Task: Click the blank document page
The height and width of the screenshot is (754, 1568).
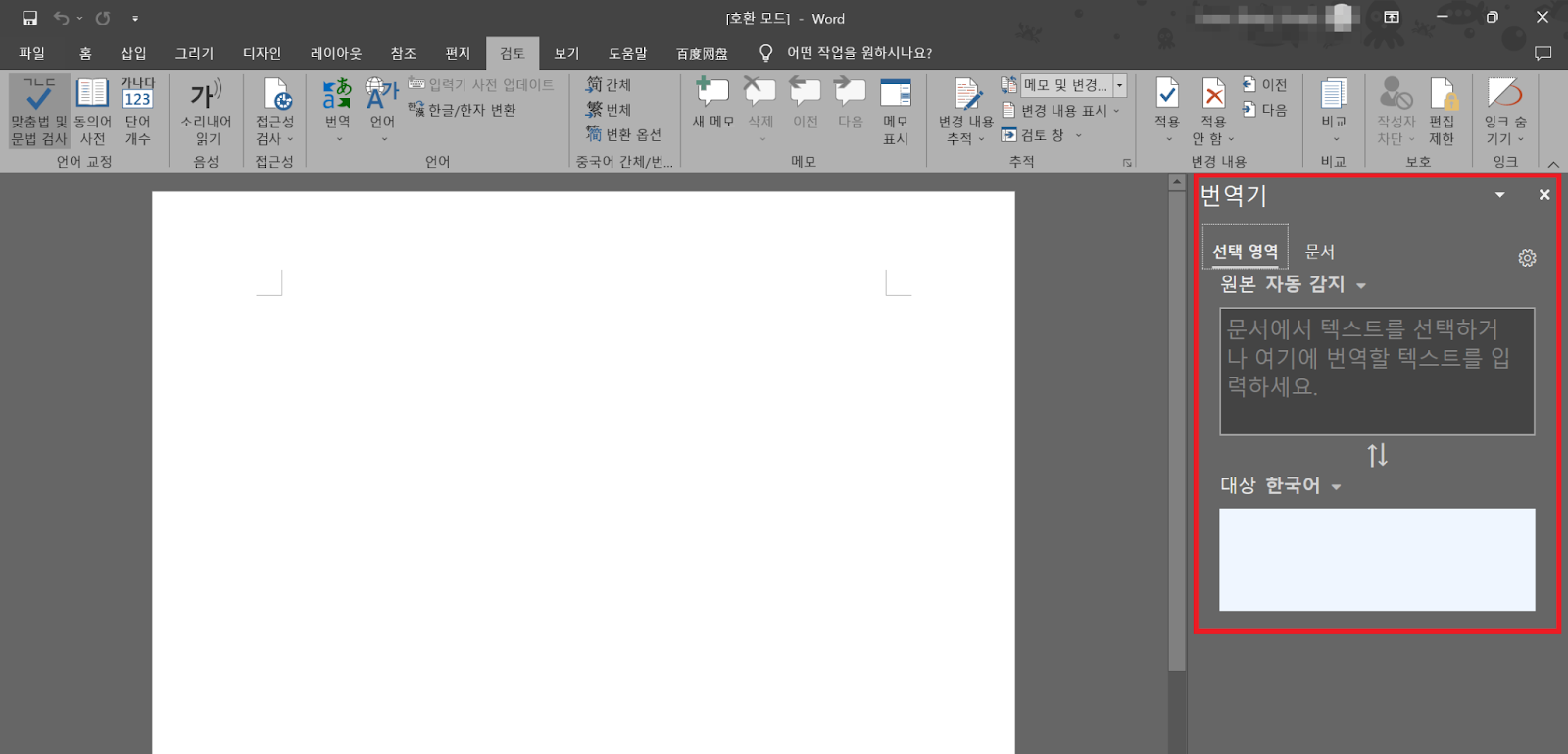Action: (x=583, y=471)
